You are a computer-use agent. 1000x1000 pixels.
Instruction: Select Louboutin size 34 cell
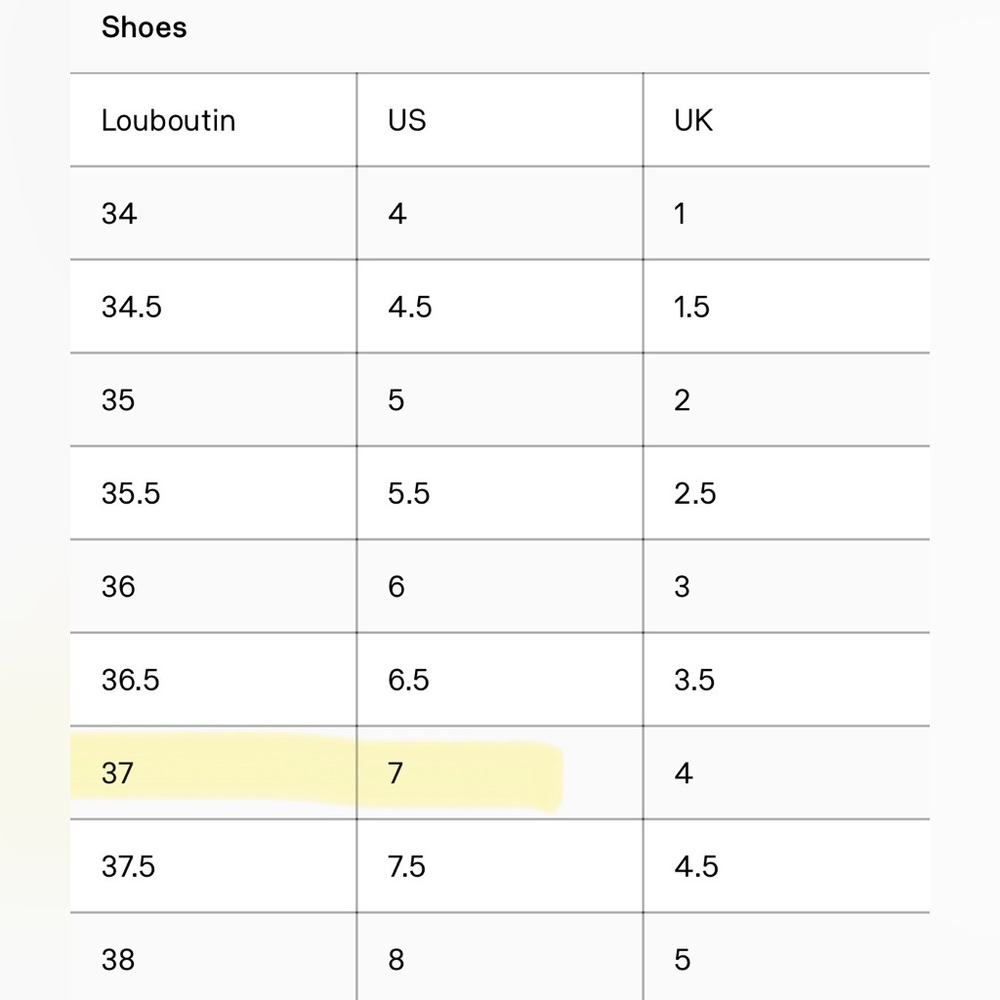pos(213,213)
